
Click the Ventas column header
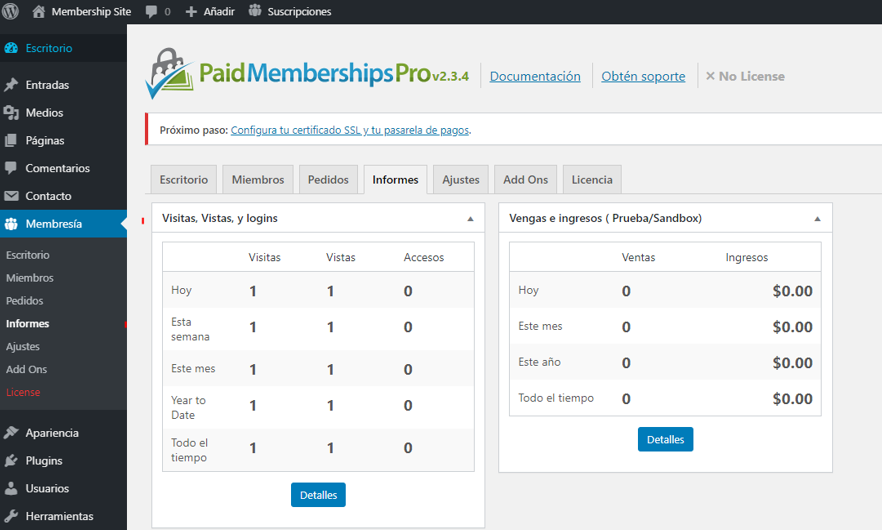point(638,257)
